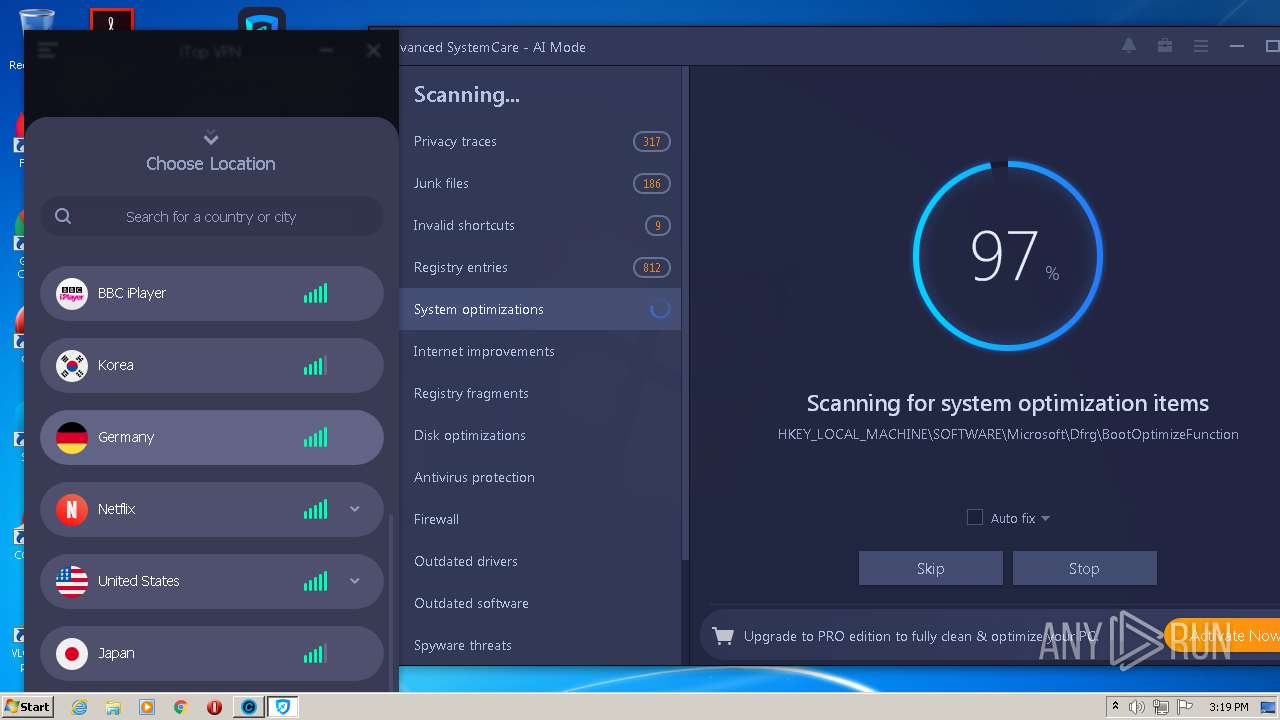Collapse the Choose Location panel chevron
Viewport: 1280px width, 720px height.
[x=210, y=138]
